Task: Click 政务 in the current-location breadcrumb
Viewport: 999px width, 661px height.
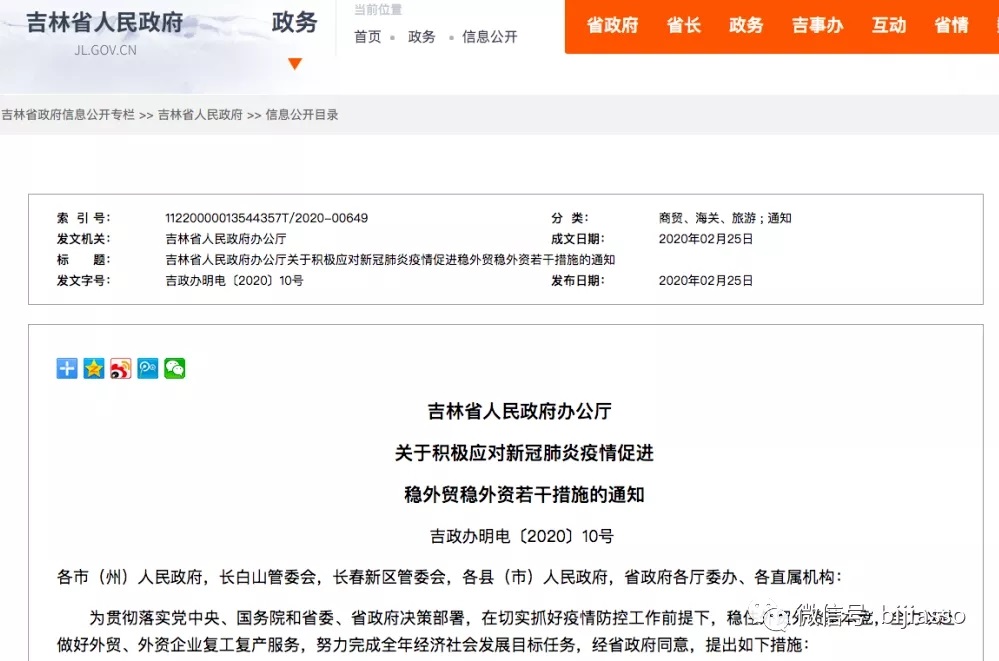Action: (x=422, y=37)
